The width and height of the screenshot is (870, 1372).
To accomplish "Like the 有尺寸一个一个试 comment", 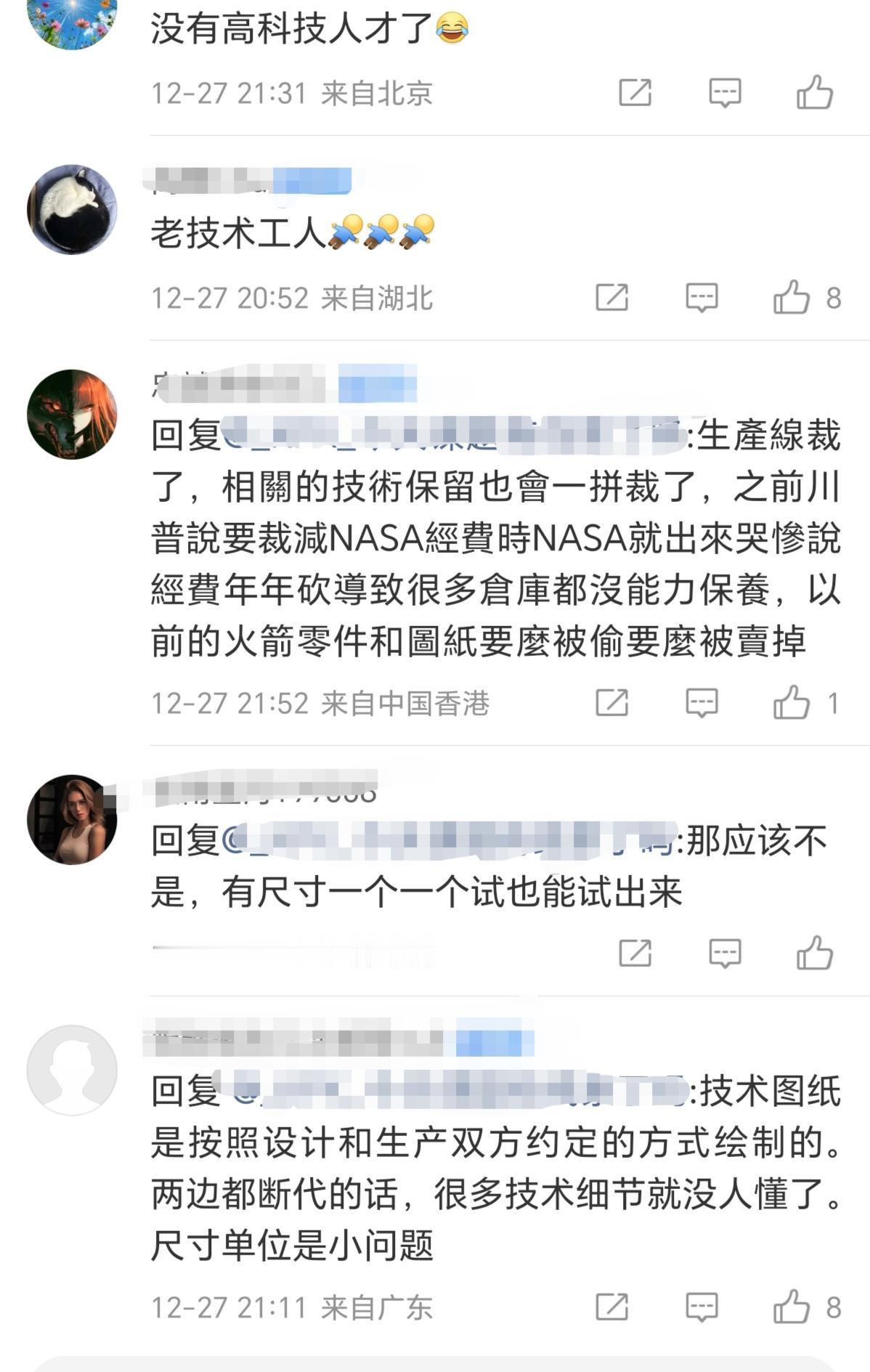I will [814, 952].
